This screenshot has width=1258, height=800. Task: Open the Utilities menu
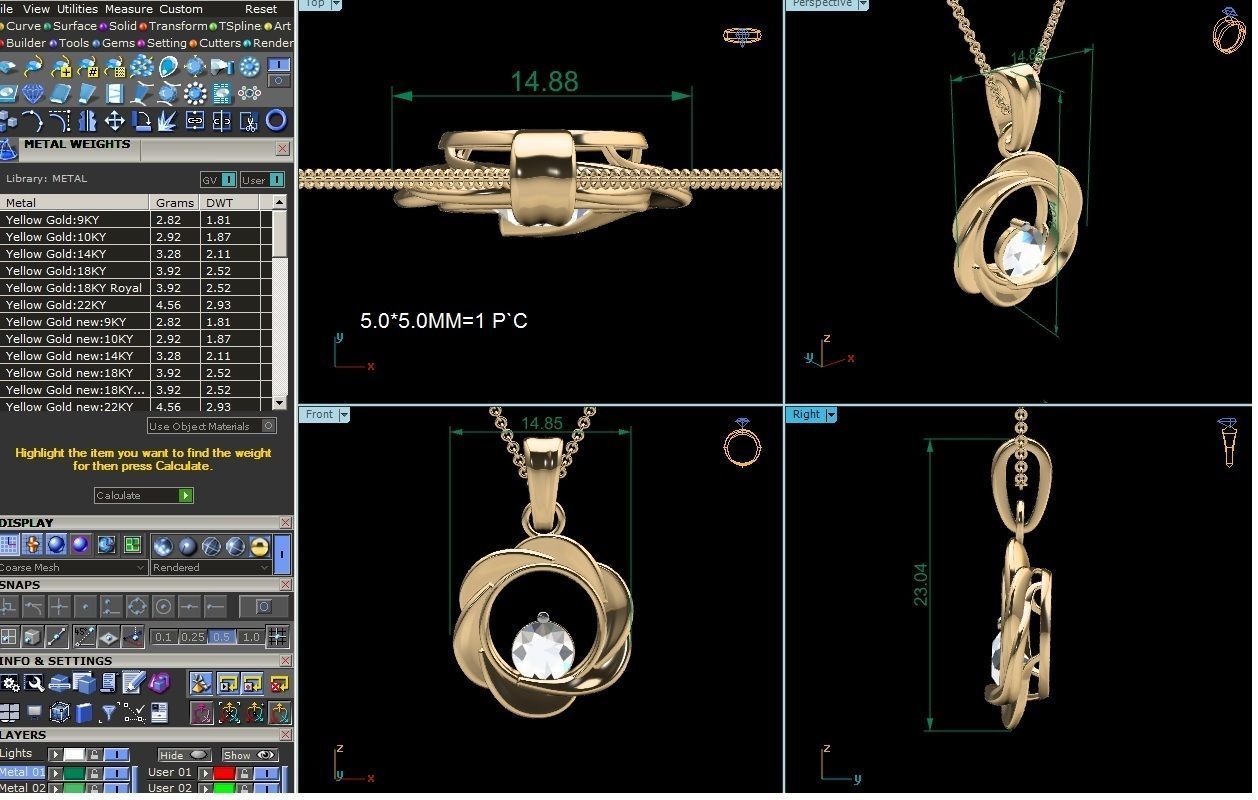coord(77,9)
